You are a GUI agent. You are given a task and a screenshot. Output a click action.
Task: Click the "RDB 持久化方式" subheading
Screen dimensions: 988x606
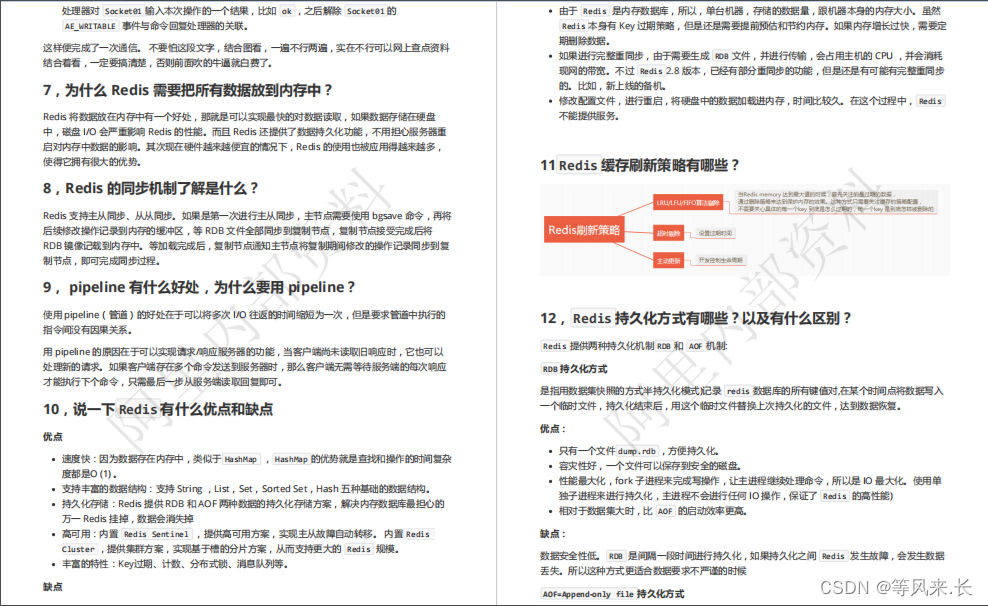(574, 369)
